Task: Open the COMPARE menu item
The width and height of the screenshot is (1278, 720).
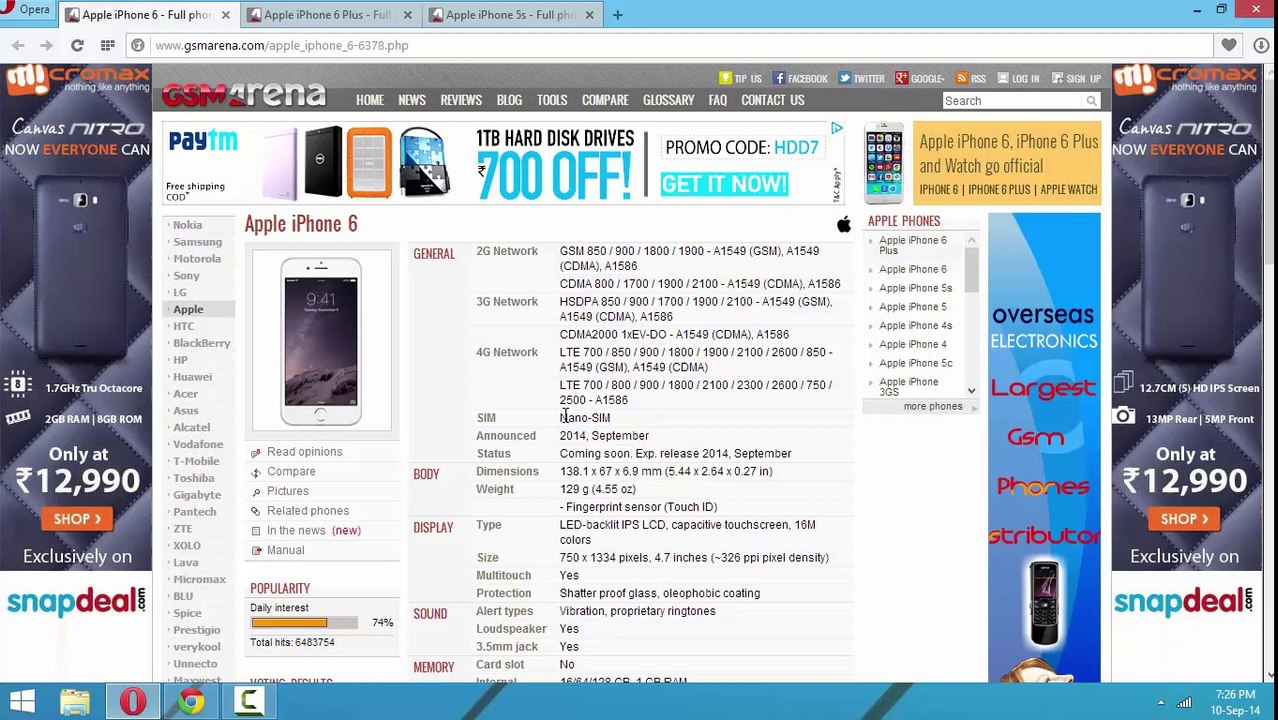Action: tap(605, 100)
